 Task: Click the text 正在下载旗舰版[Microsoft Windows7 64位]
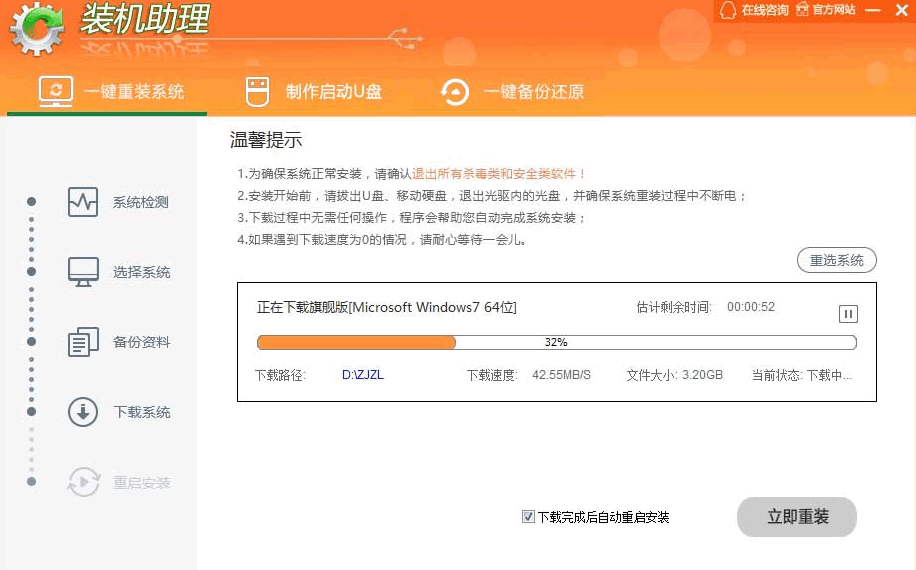387,307
